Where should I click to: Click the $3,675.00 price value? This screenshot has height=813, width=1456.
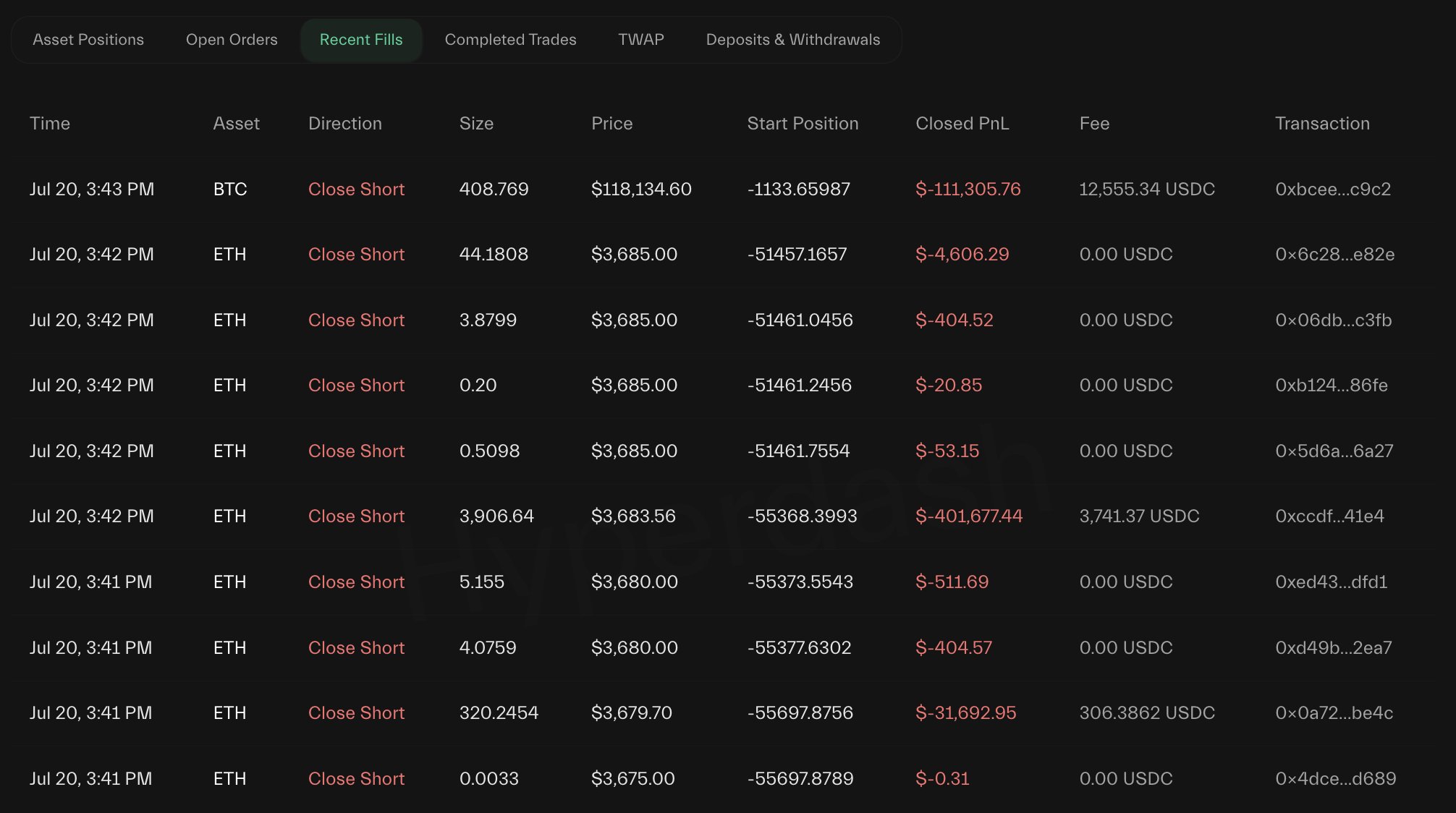(633, 779)
